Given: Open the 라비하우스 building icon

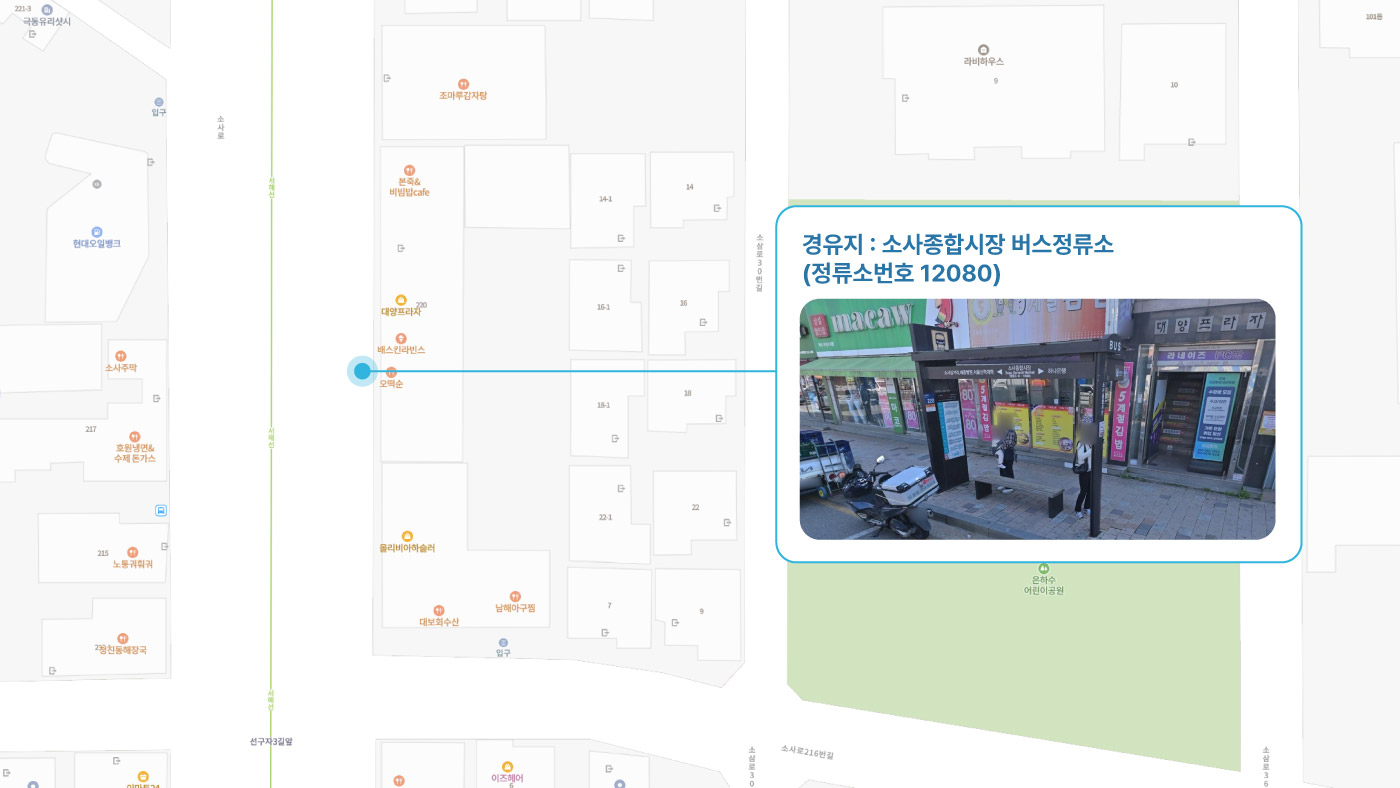Looking at the screenshot, I should click(x=983, y=49).
